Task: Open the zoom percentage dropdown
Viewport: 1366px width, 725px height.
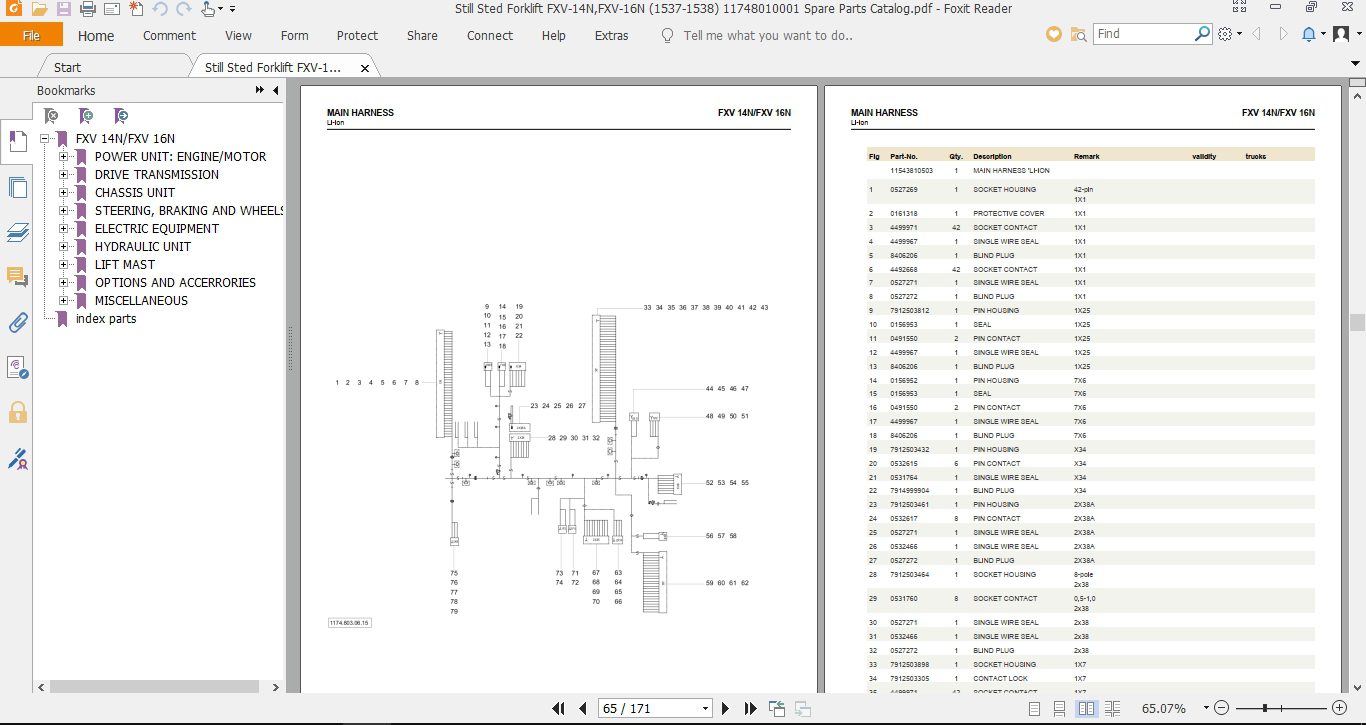Action: coord(1206,709)
